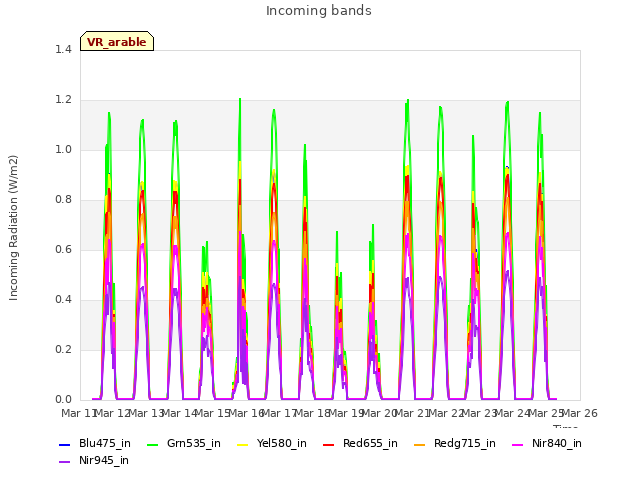The height and width of the screenshot is (480, 640).
Task: Click the Mar 16 daily peak in chart
Action: click(x=240, y=99)
